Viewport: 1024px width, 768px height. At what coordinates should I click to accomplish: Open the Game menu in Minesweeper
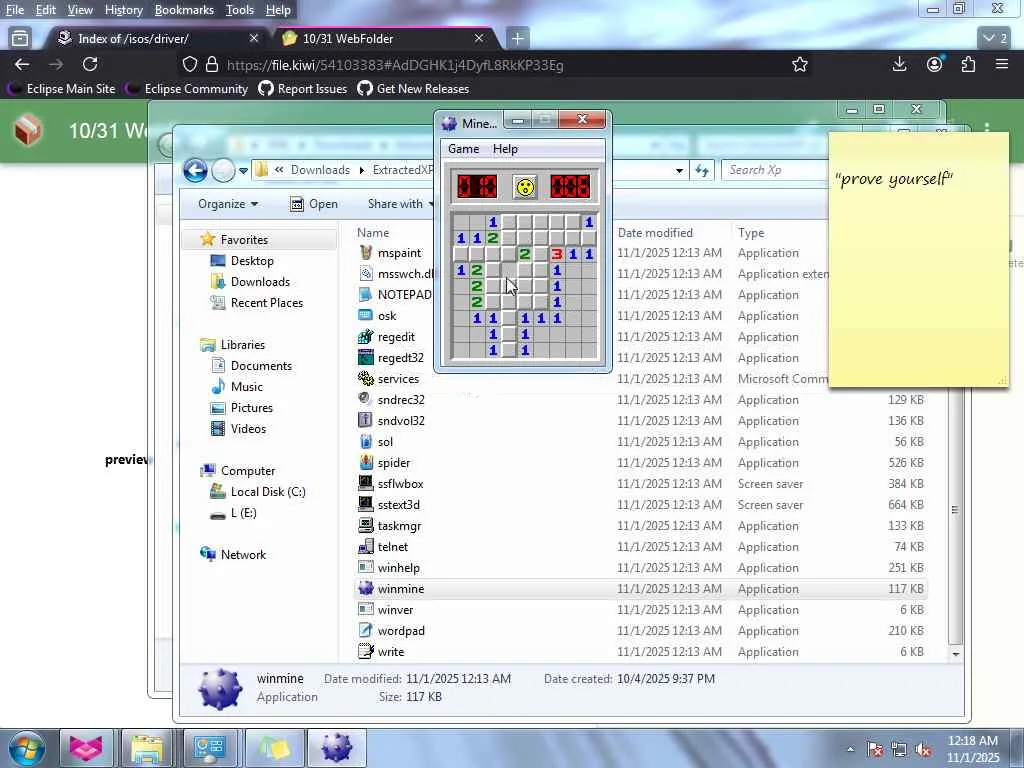(x=464, y=149)
